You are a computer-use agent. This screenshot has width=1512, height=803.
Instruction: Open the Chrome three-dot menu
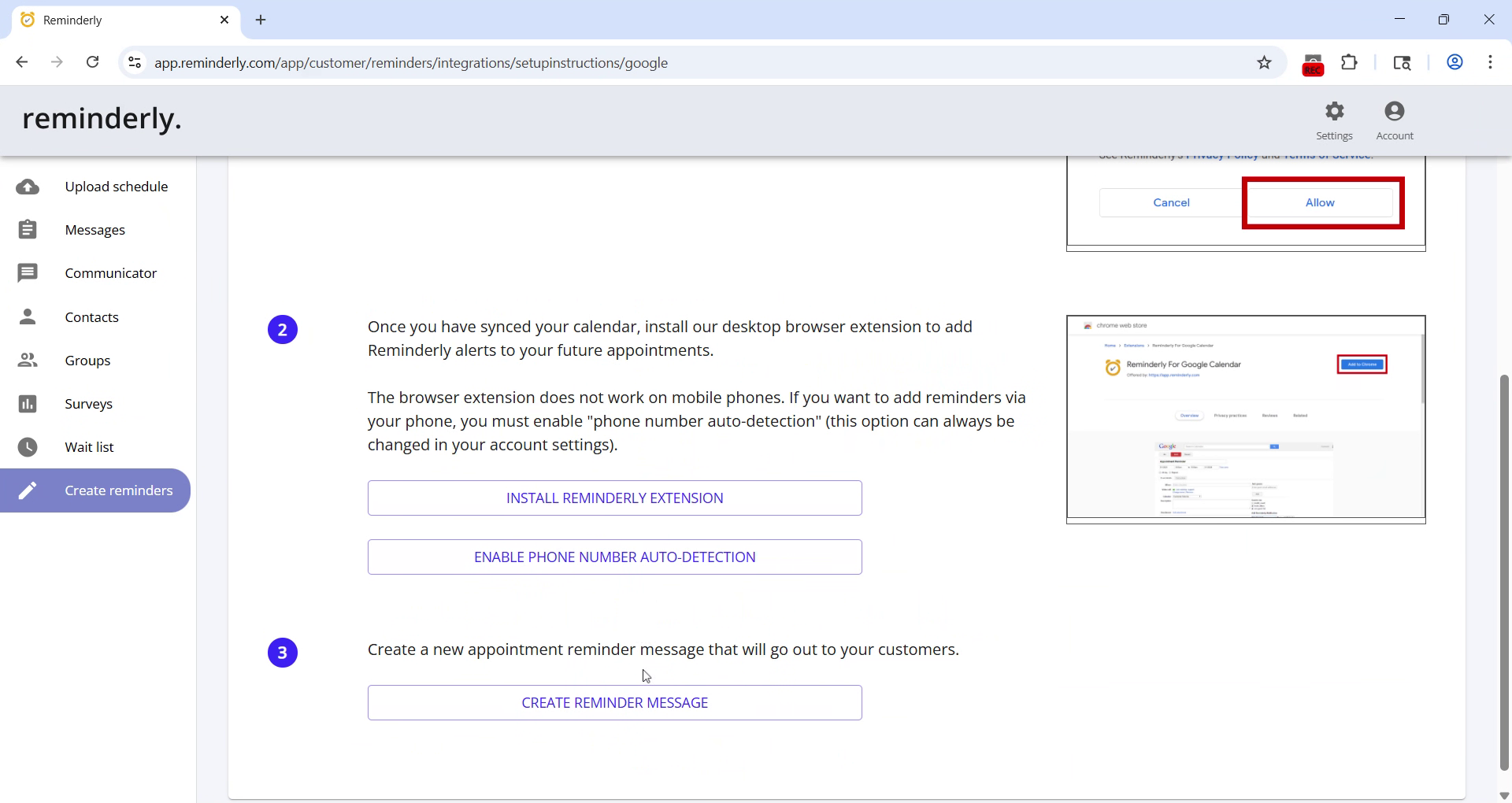click(x=1490, y=62)
